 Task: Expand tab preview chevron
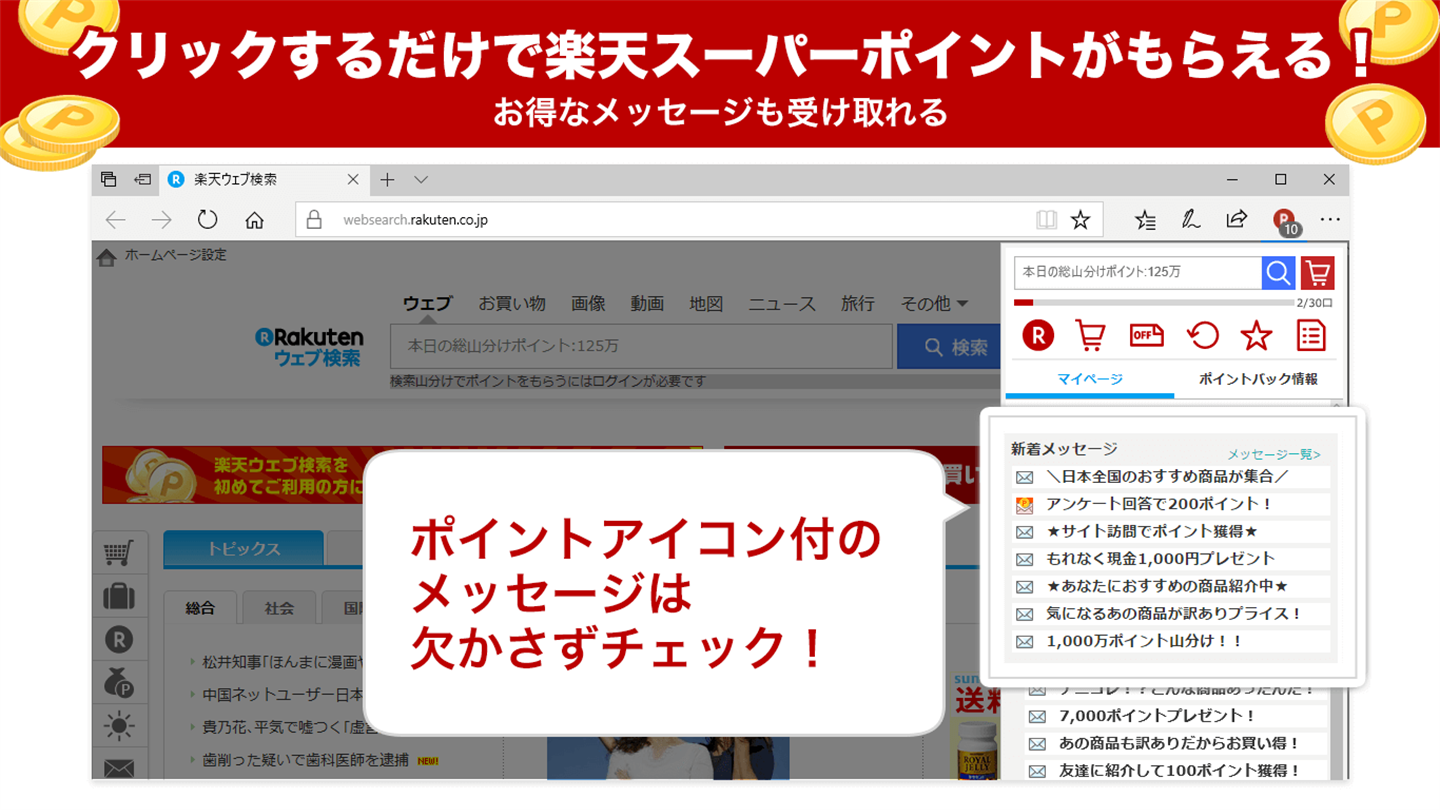click(x=421, y=180)
